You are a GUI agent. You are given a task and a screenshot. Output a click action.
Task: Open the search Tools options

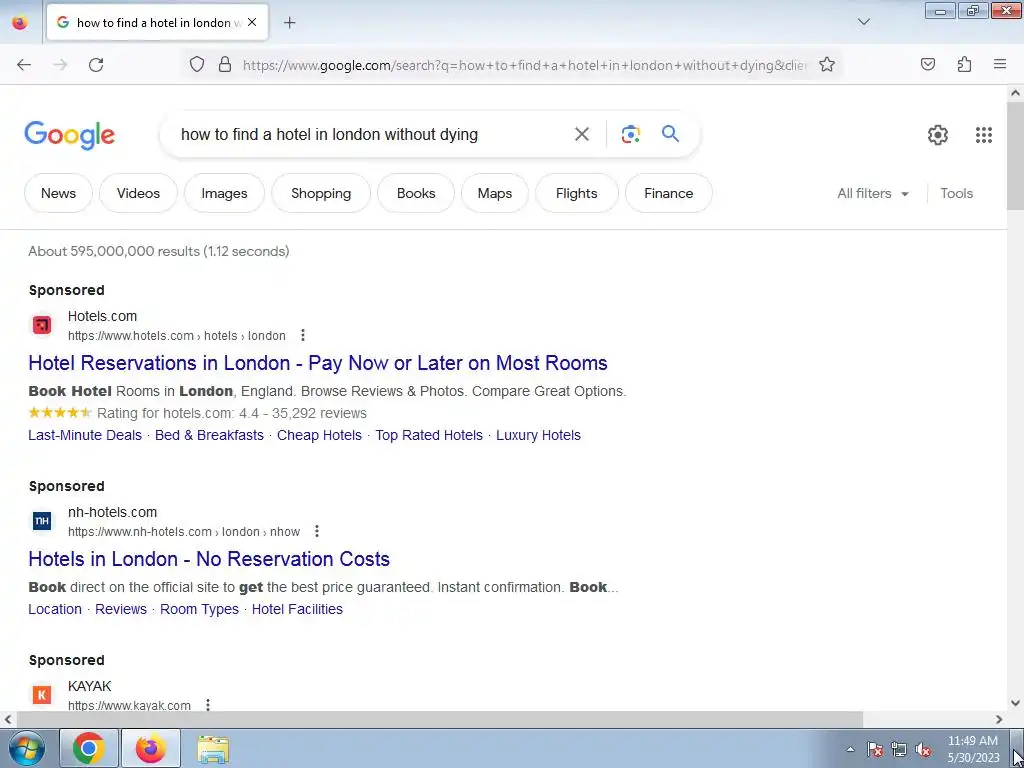[956, 193]
